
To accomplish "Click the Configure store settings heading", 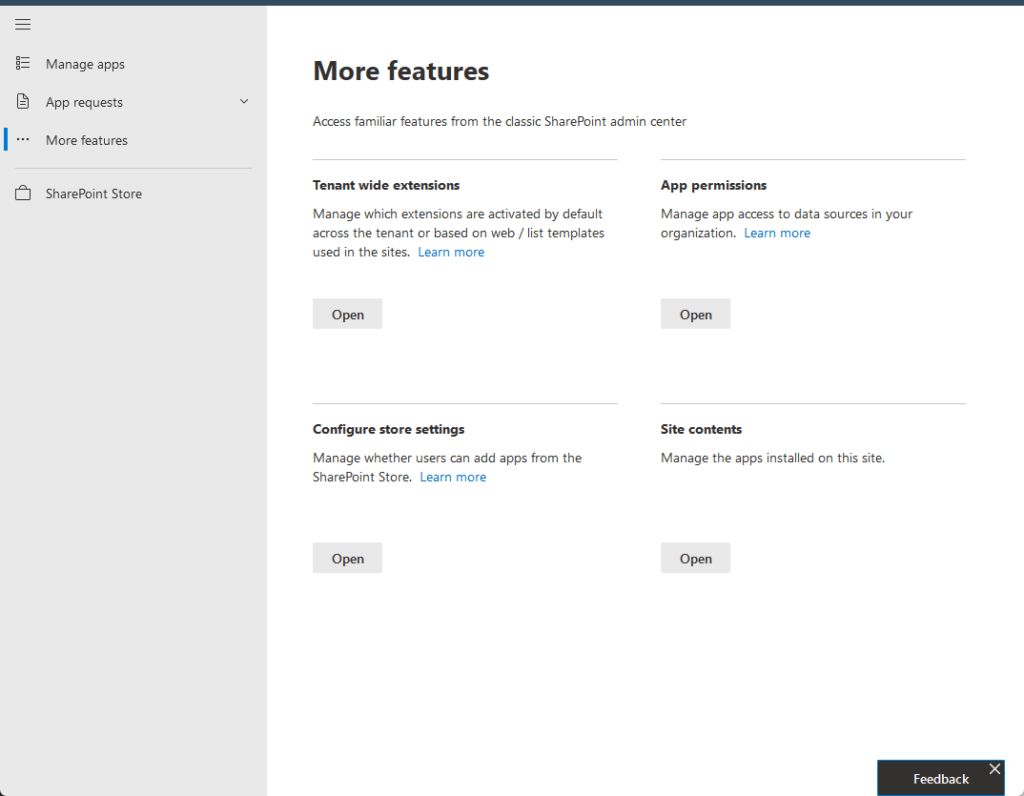I will point(389,430).
